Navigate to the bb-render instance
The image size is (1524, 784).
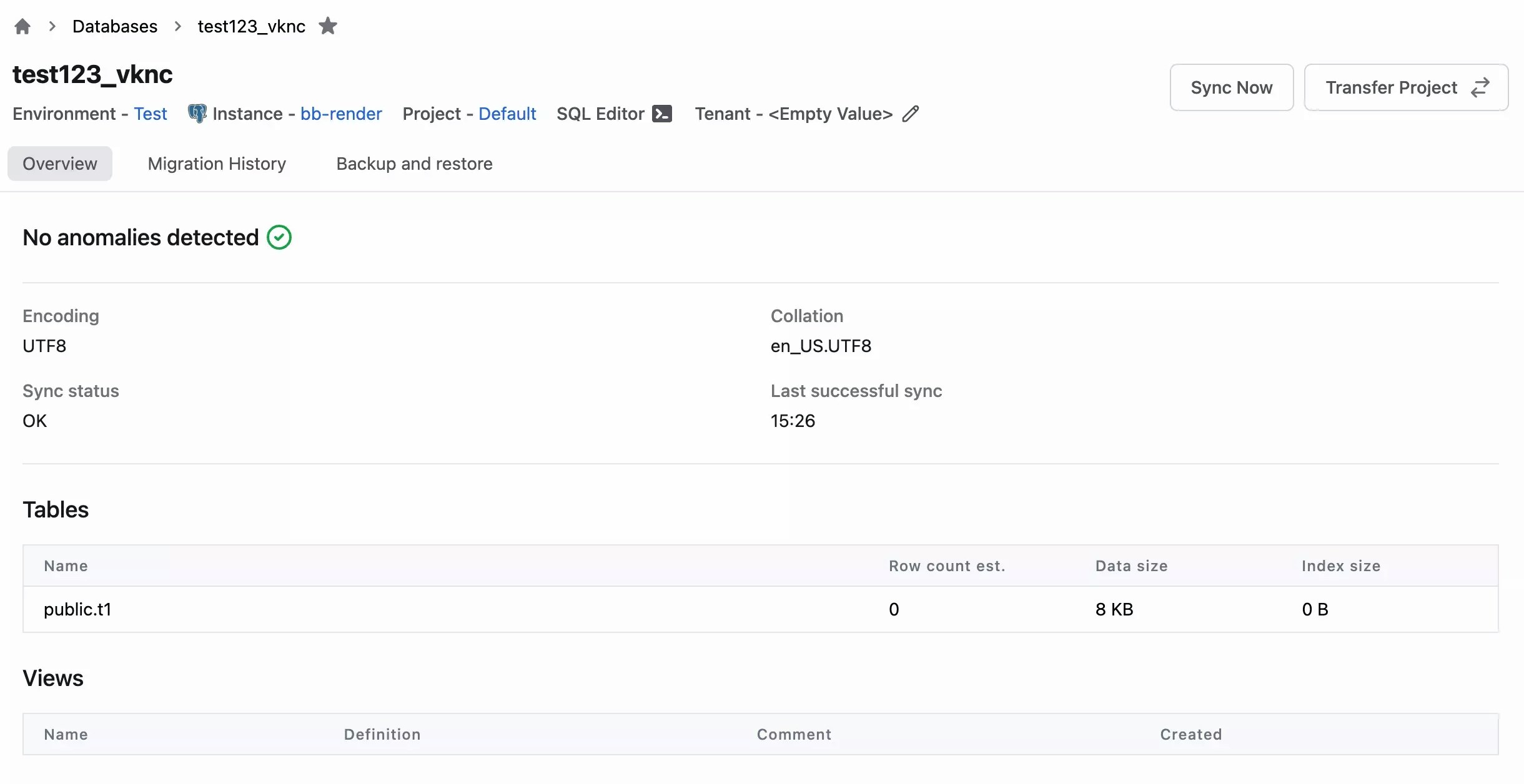click(341, 114)
